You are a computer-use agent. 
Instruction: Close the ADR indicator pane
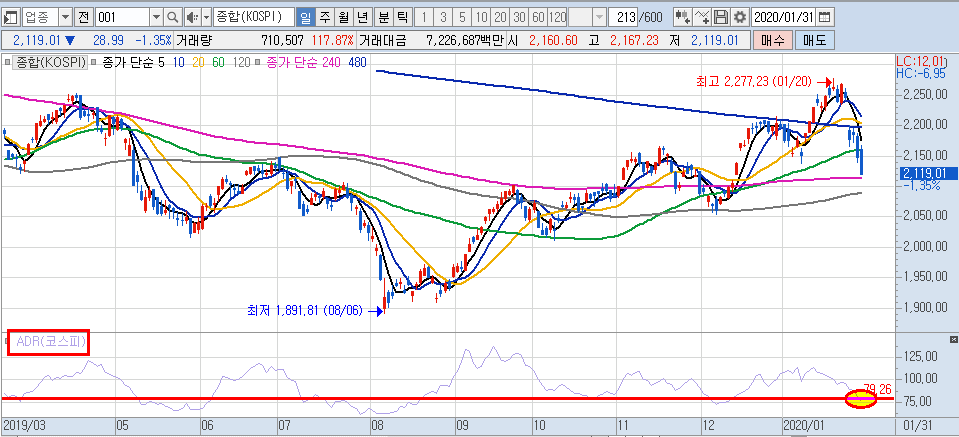click(x=953, y=339)
